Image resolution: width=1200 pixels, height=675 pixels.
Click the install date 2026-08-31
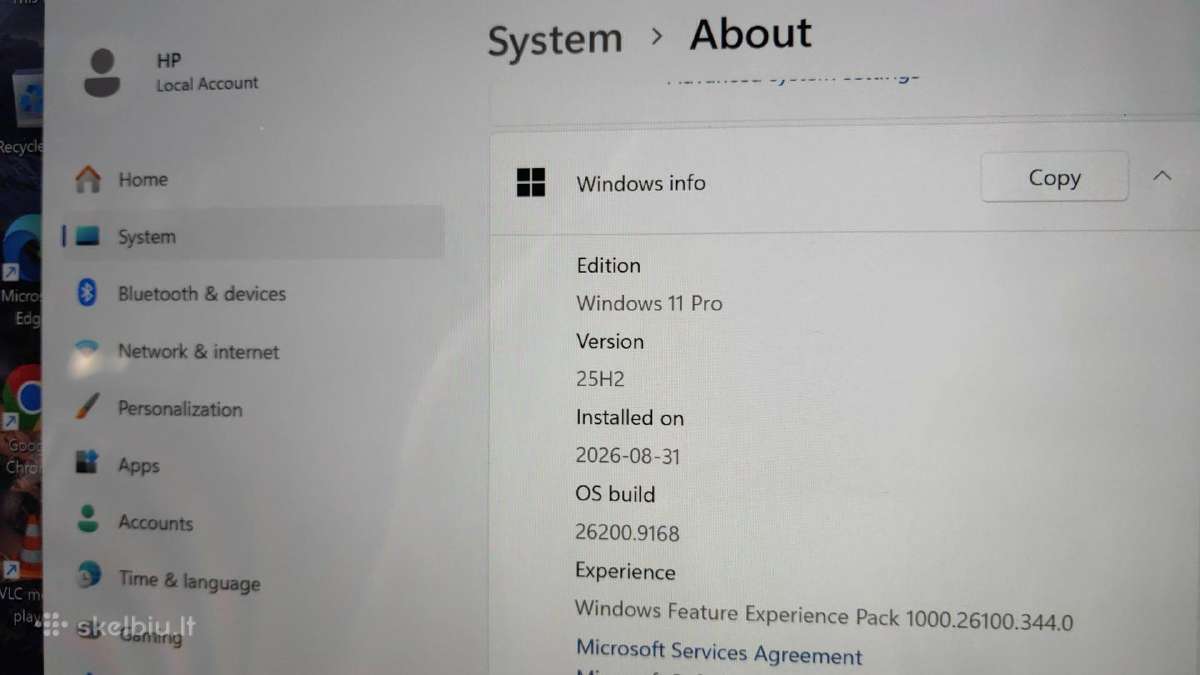point(628,456)
